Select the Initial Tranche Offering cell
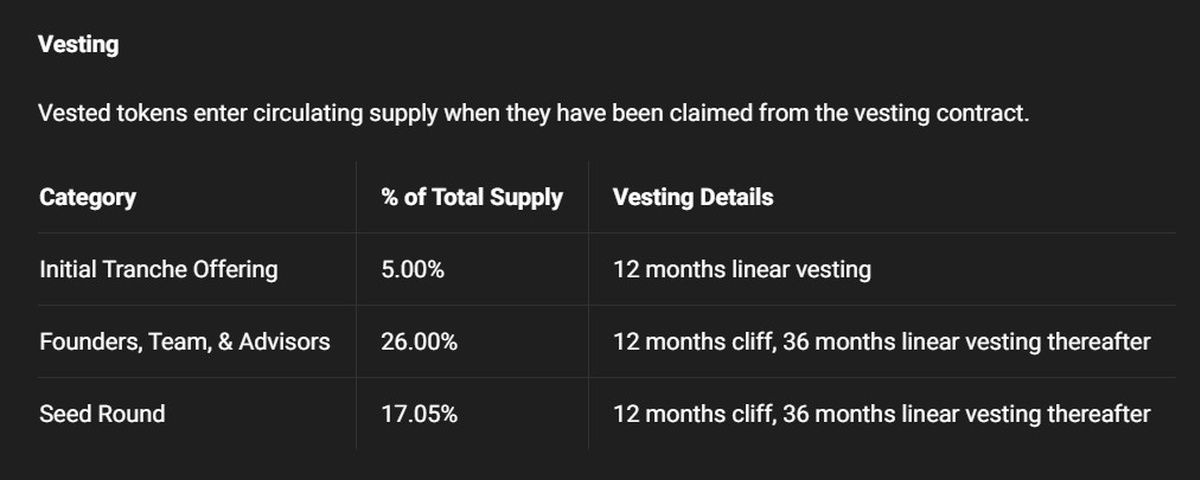The width and height of the screenshot is (1200, 480). (x=158, y=269)
